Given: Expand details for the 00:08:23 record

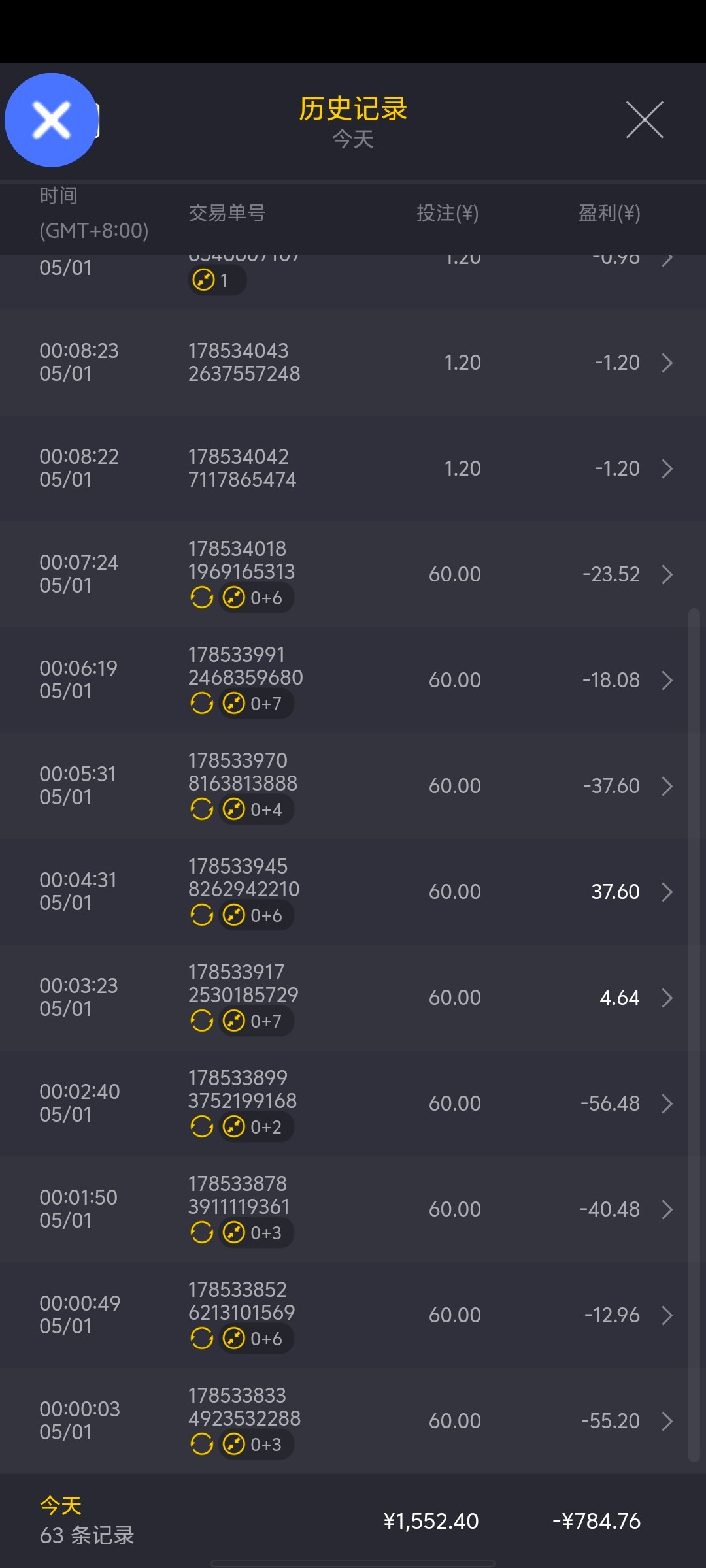Looking at the screenshot, I should click(x=667, y=363).
